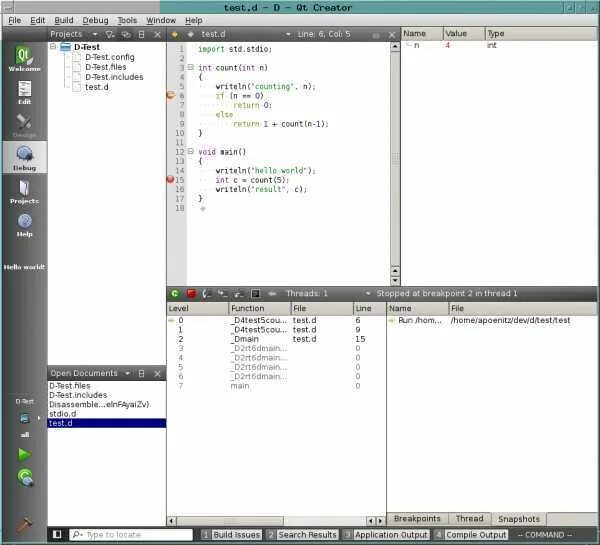600x545 pixels.
Task: Click the reverse direction arrow
Action: coord(272,294)
